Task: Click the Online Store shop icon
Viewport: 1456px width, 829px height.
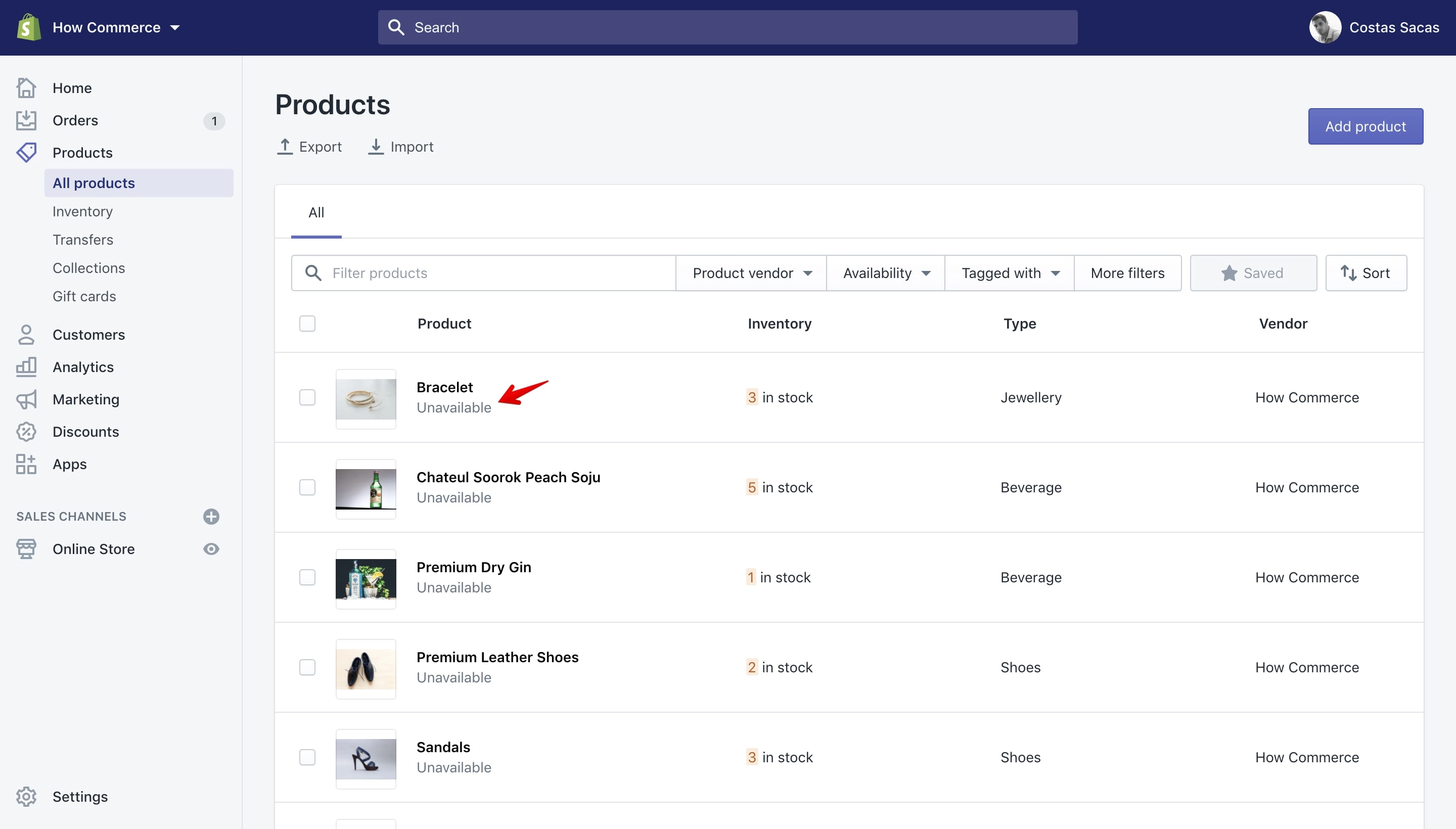Action: tap(26, 549)
